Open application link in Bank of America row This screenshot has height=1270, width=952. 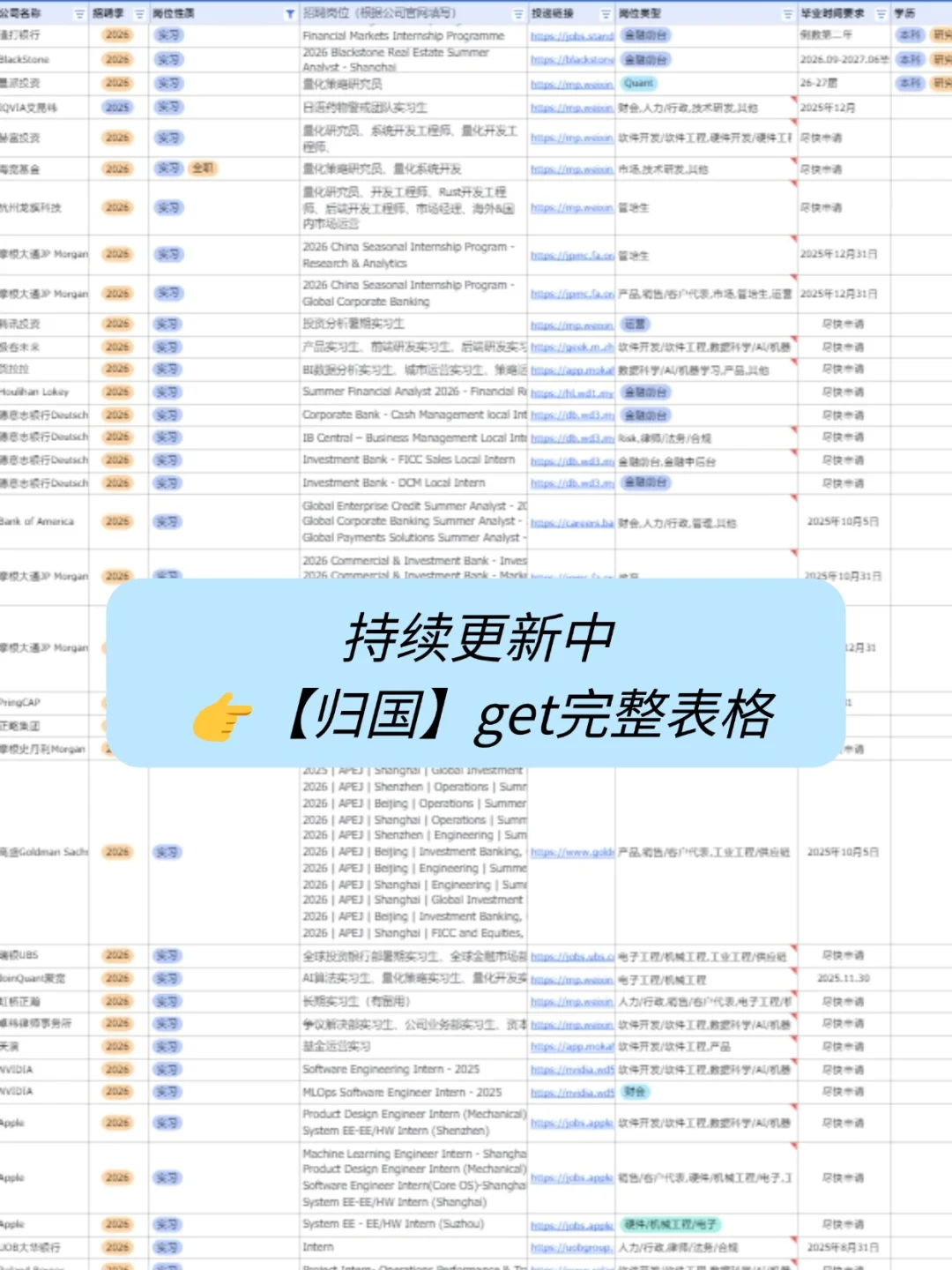pos(572,523)
